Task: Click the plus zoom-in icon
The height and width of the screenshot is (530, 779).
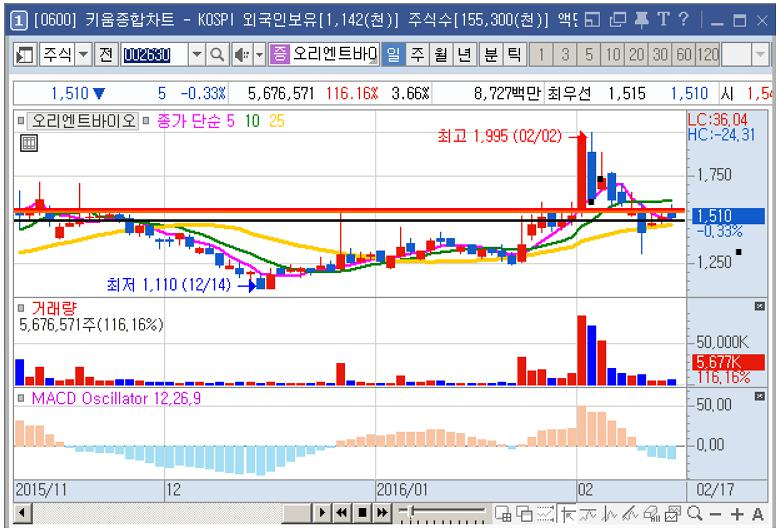Action: pyautogui.click(x=737, y=514)
